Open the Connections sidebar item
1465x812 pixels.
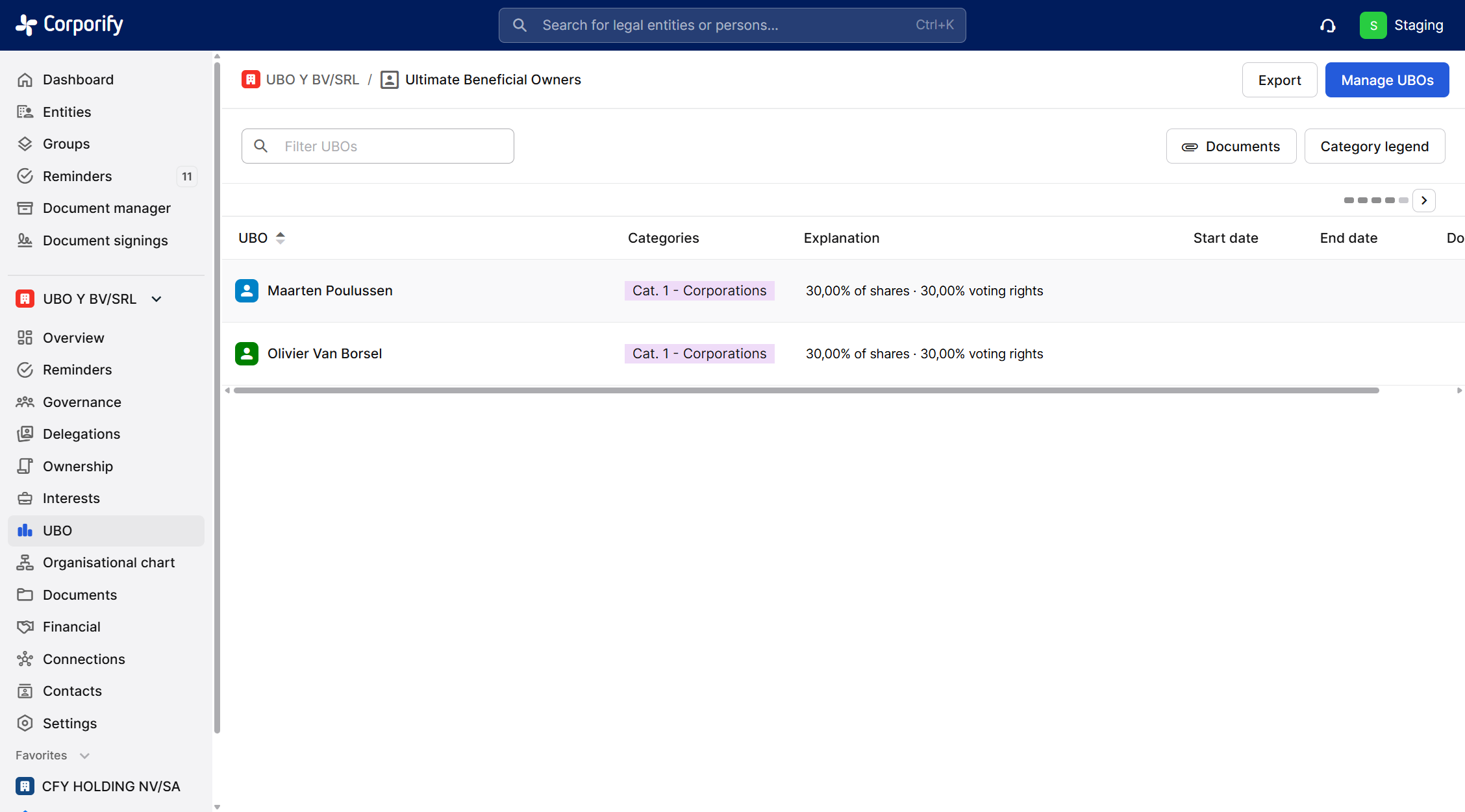click(x=84, y=659)
